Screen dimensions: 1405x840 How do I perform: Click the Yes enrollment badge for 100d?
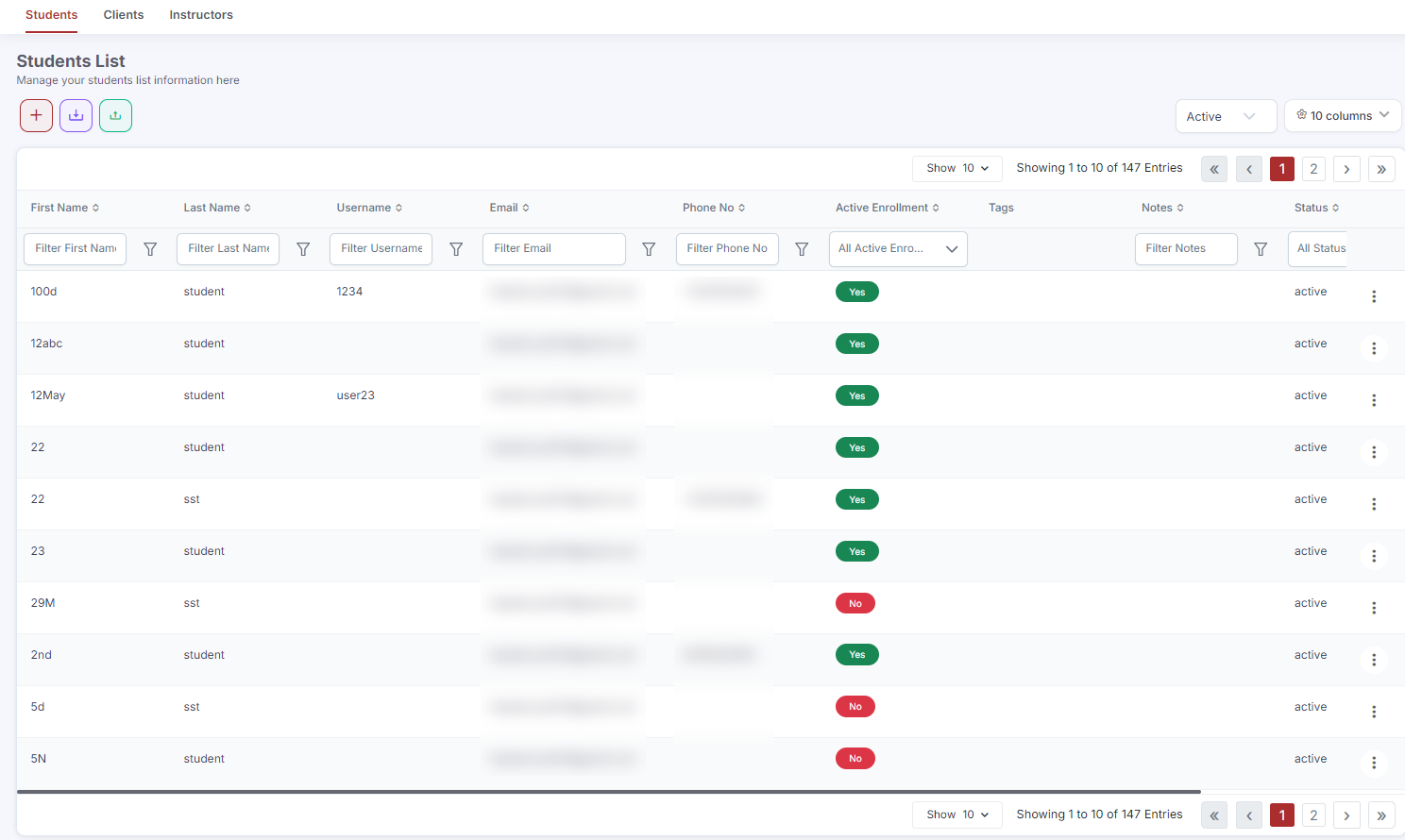[x=857, y=292]
